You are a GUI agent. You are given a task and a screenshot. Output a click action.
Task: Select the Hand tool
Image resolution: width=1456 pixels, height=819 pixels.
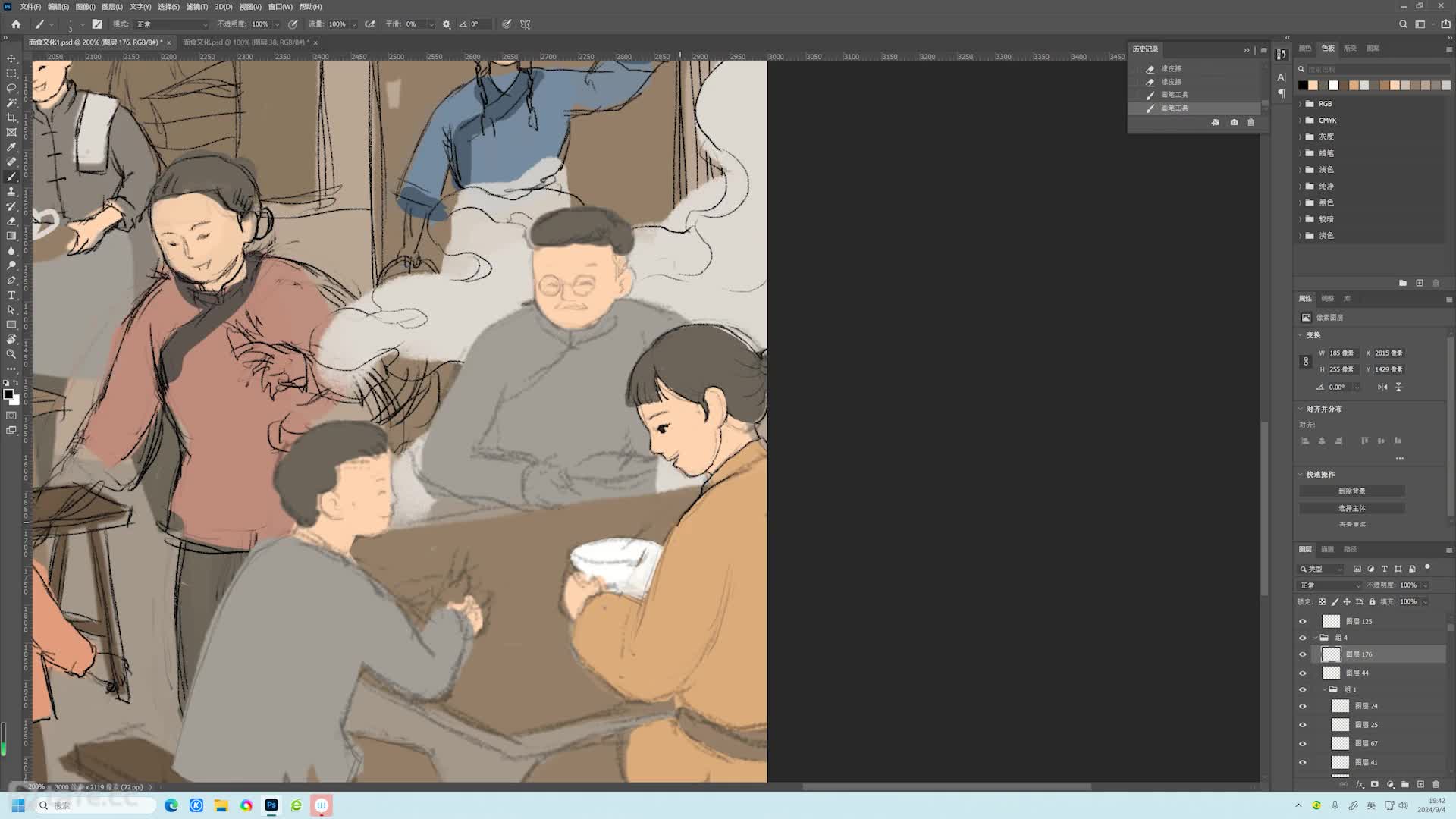click(11, 340)
